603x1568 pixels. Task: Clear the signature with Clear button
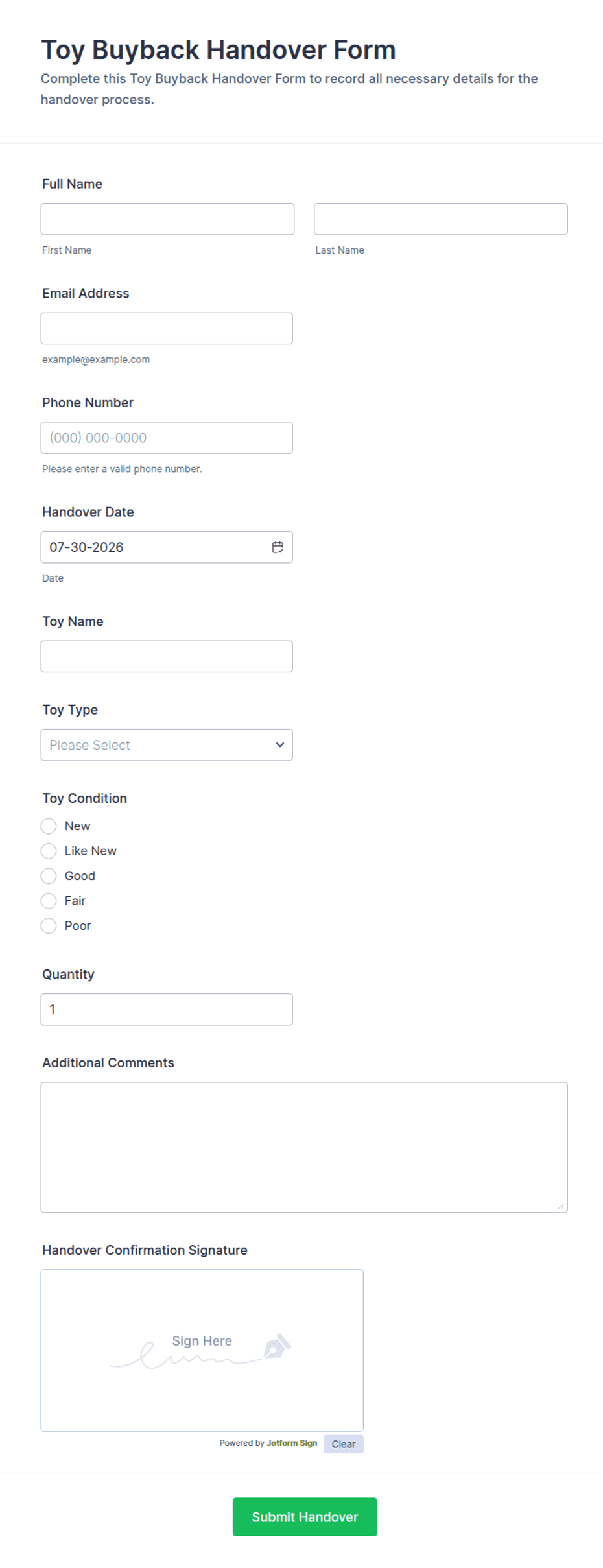coord(344,1444)
